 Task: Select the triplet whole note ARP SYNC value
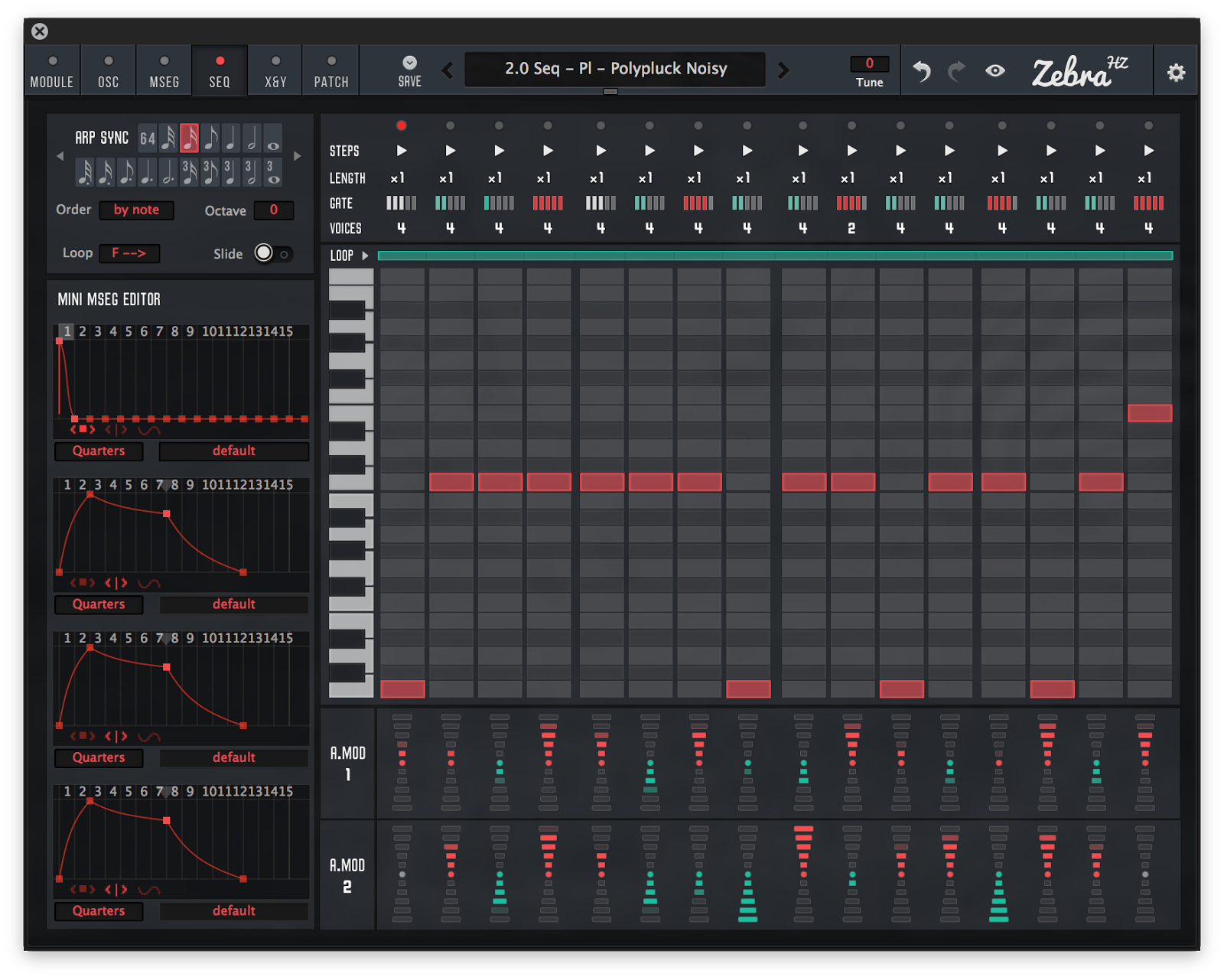[272, 172]
